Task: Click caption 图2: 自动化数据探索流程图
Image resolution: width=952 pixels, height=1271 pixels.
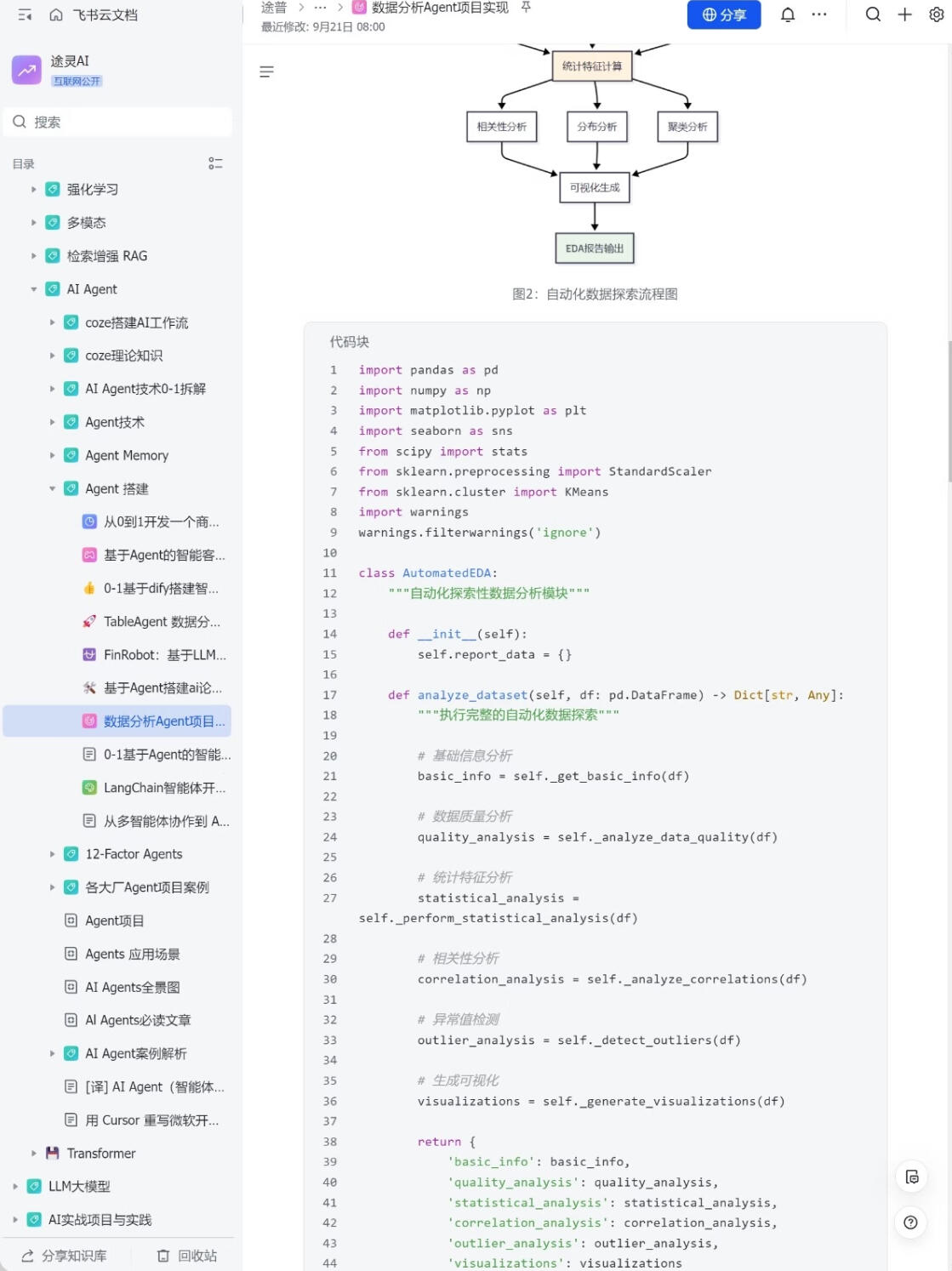Action: (x=595, y=294)
